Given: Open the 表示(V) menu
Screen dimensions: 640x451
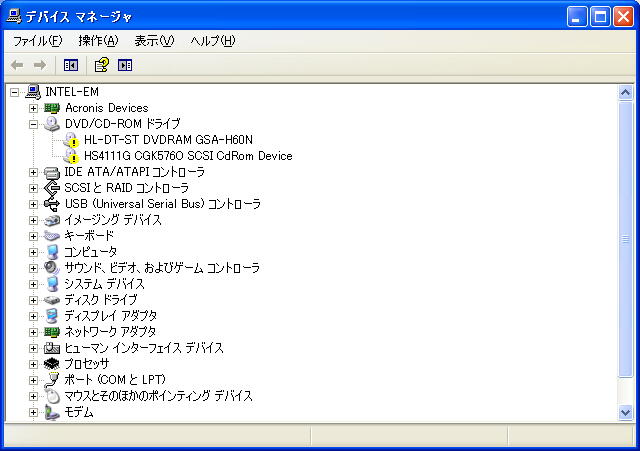Looking at the screenshot, I should pyautogui.click(x=154, y=41).
